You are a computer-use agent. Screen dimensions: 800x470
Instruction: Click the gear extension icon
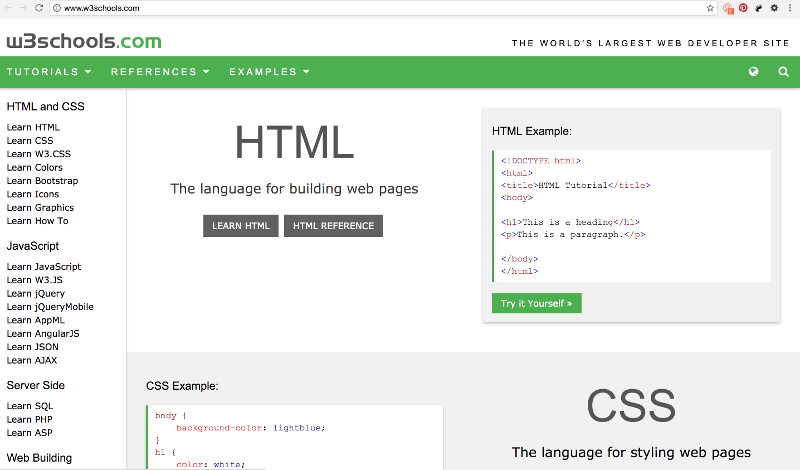pyautogui.click(x=774, y=8)
